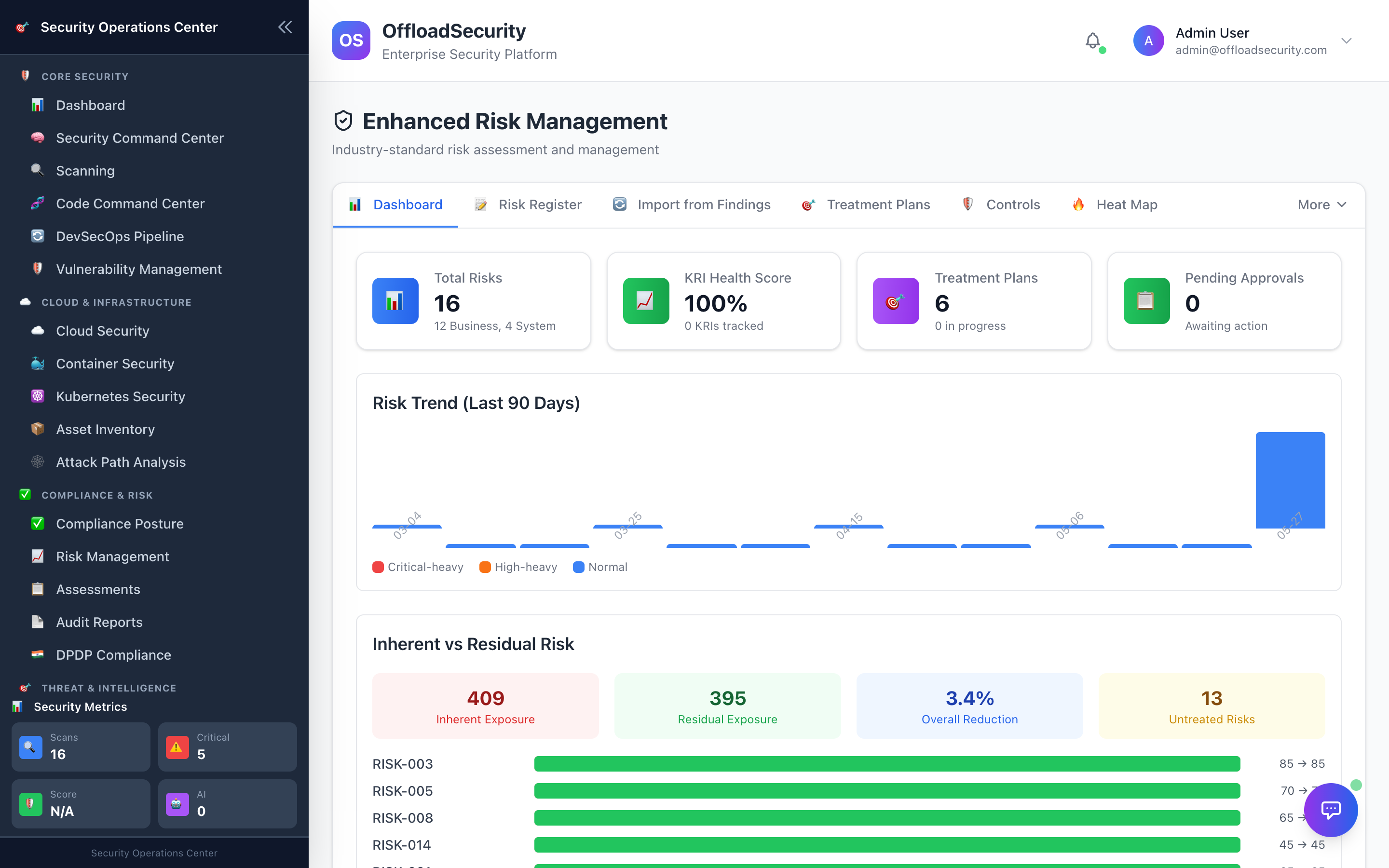Screen dimensions: 1389x868
Task: Click RISK-005 label
Action: coord(402,791)
